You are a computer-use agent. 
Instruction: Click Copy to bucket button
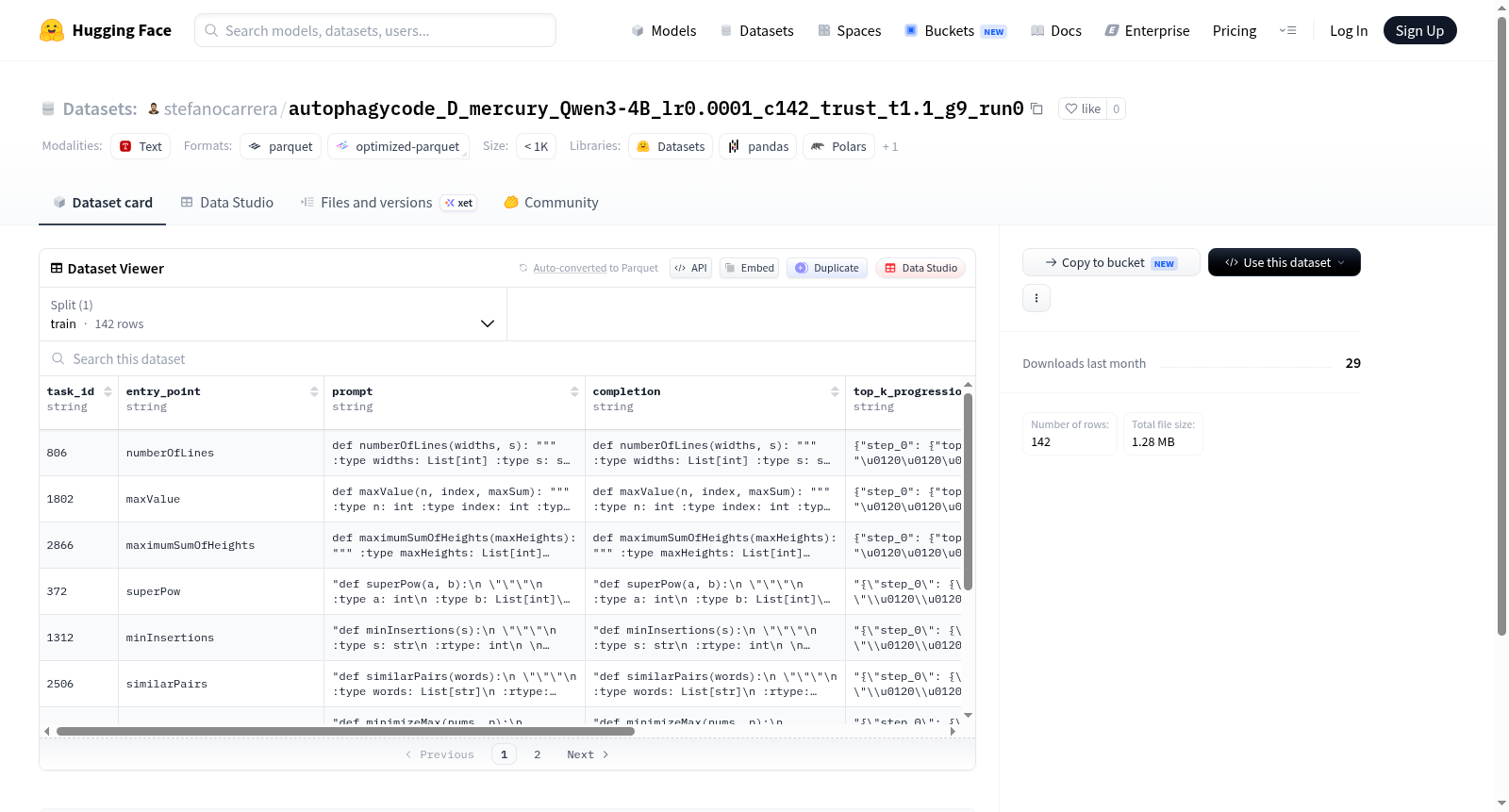(1111, 262)
